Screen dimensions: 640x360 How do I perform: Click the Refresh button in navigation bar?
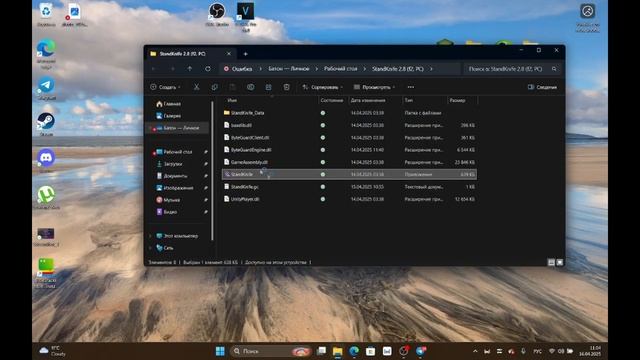coord(208,69)
